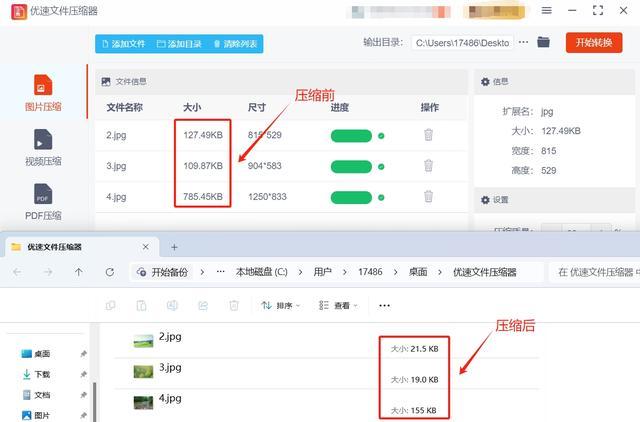The image size is (640, 422).
Task: Click the navigation pane scrollbar in Explorer
Action: coord(95,402)
